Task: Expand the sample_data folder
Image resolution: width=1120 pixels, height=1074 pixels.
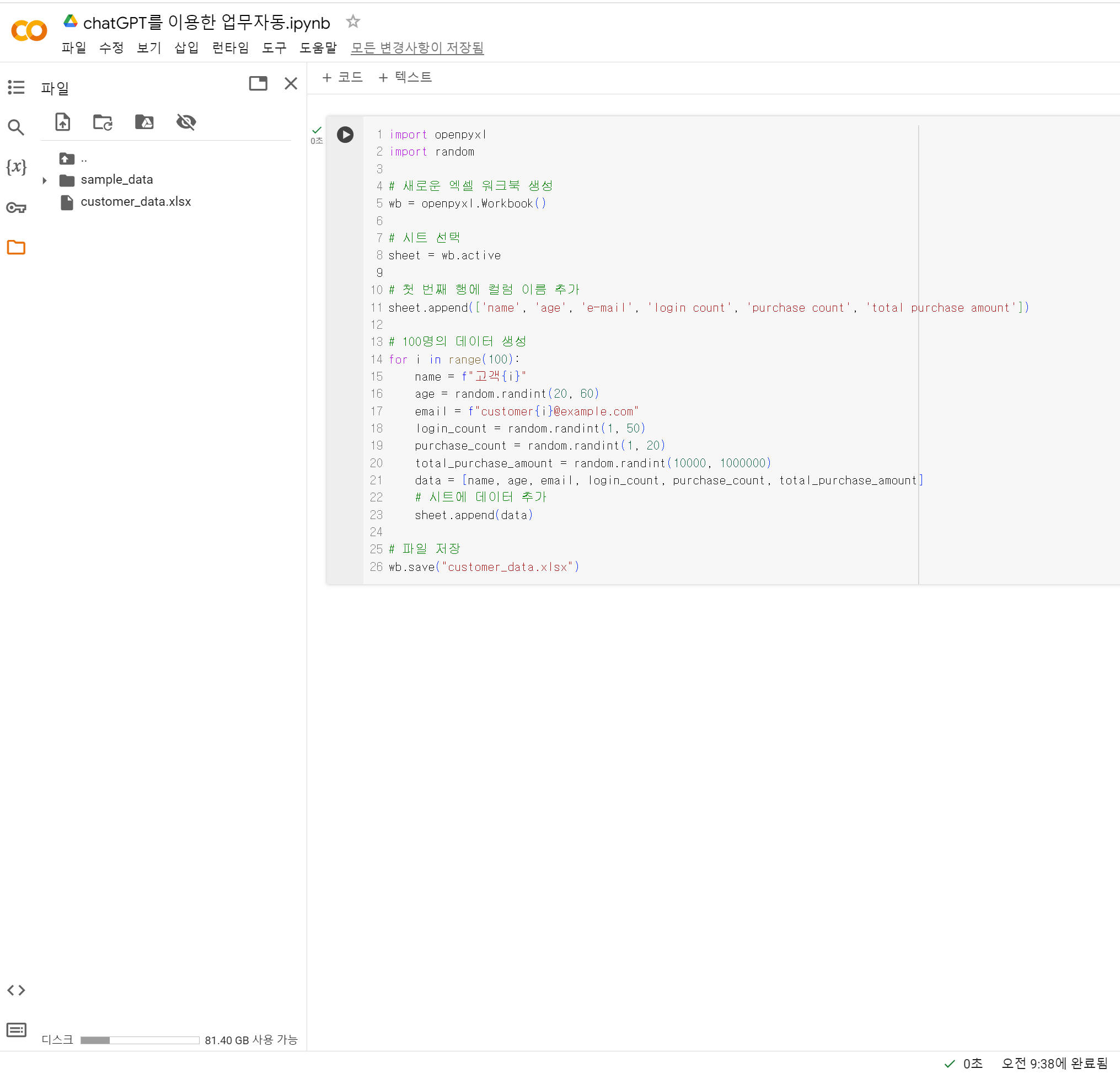Action: click(x=45, y=180)
